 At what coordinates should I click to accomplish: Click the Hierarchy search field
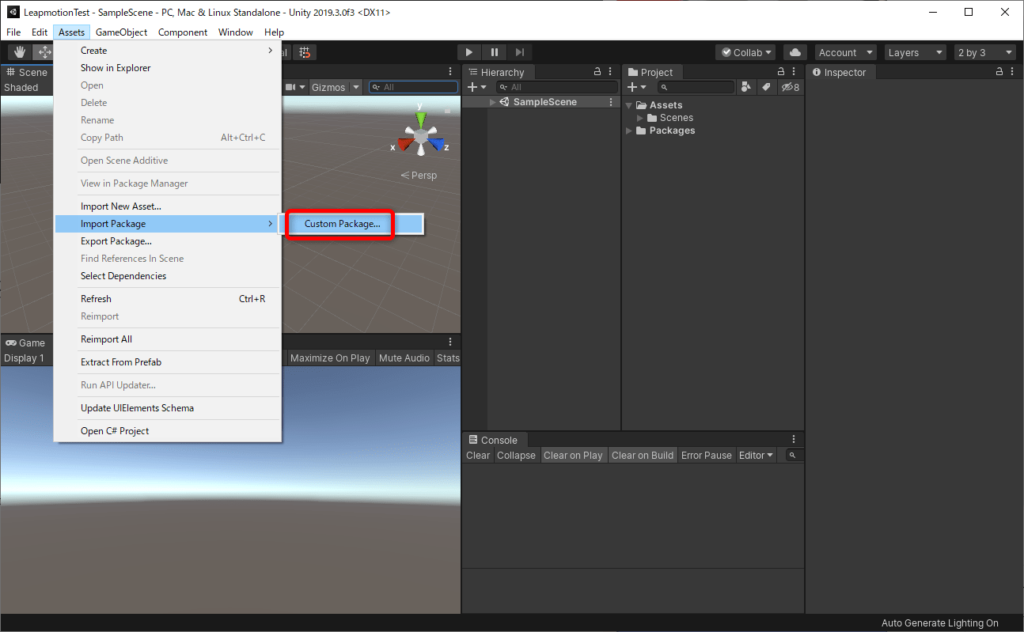[557, 87]
